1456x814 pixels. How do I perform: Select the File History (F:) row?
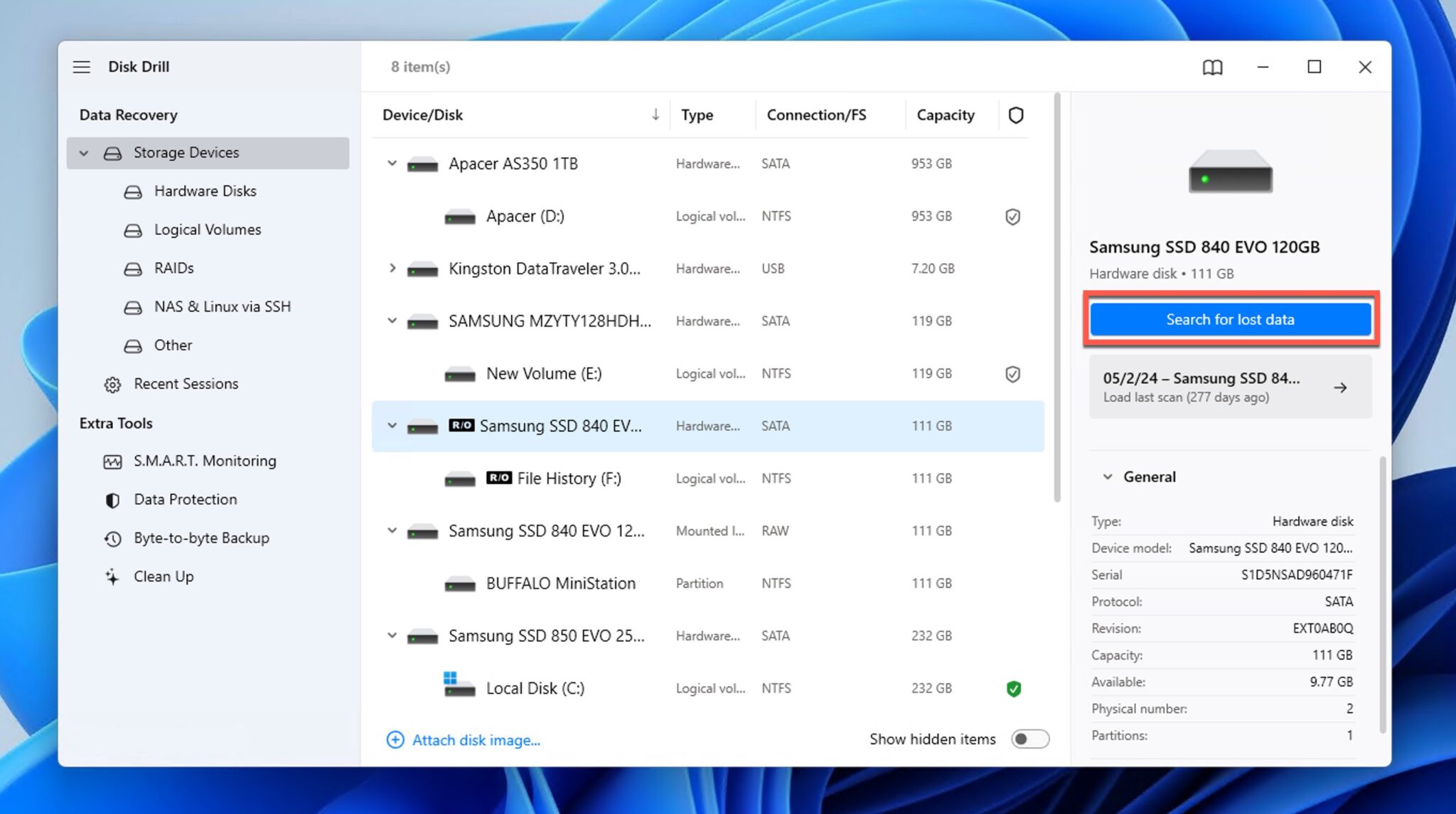708,478
